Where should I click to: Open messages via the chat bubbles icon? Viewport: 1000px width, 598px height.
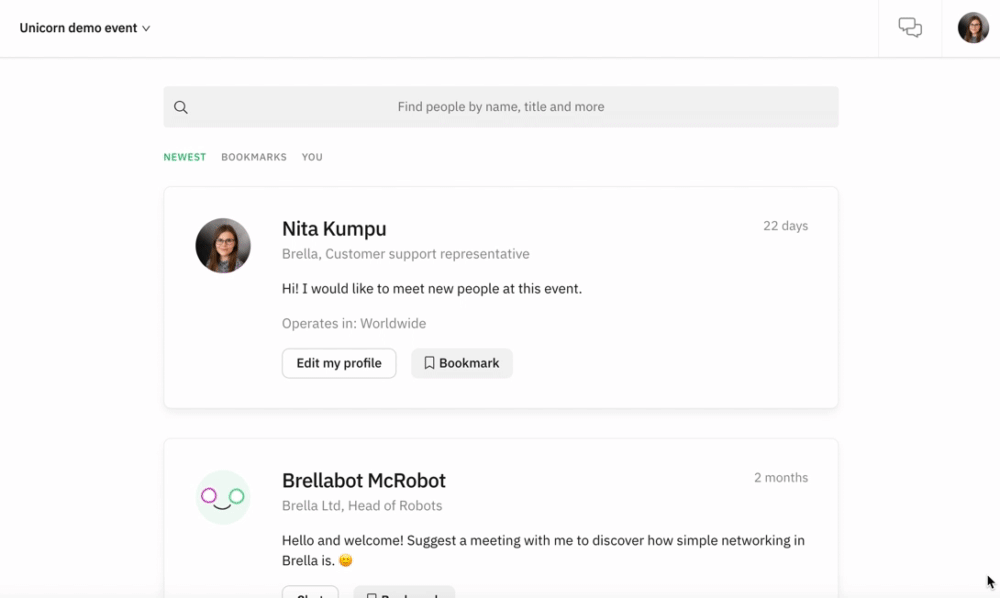coord(910,27)
